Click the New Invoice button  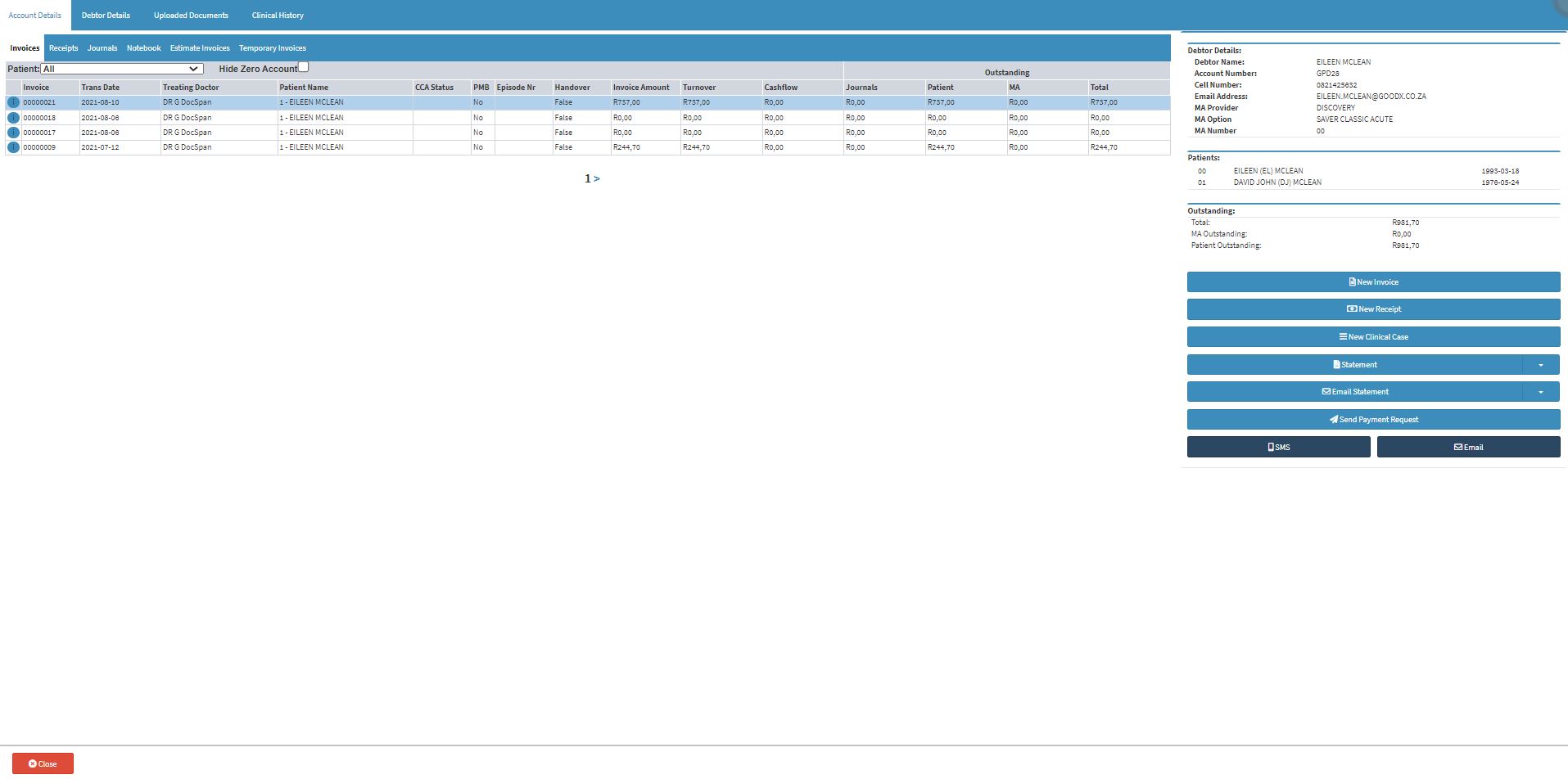click(x=1373, y=282)
